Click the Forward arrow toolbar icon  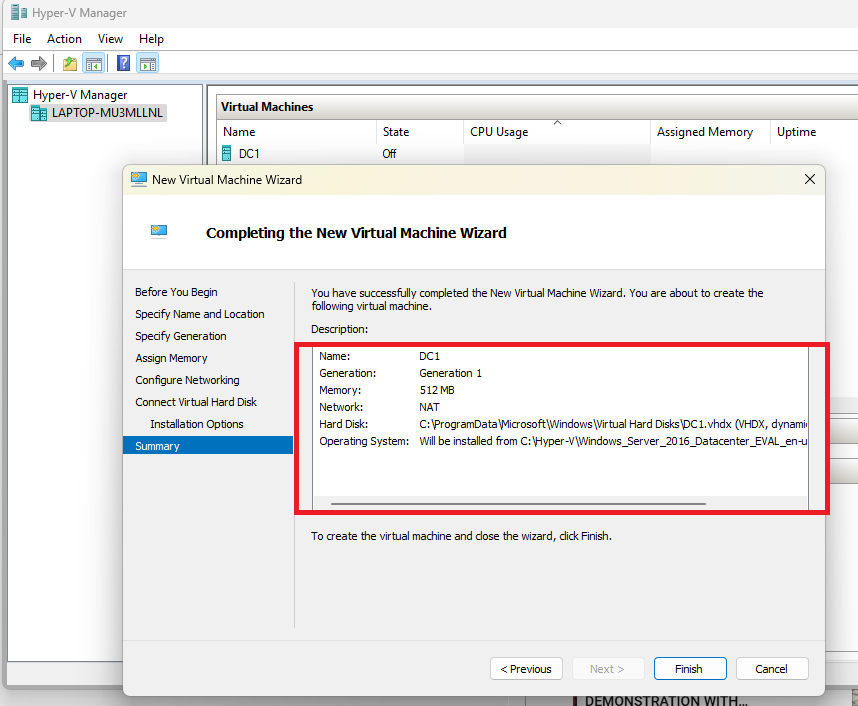tap(39, 63)
